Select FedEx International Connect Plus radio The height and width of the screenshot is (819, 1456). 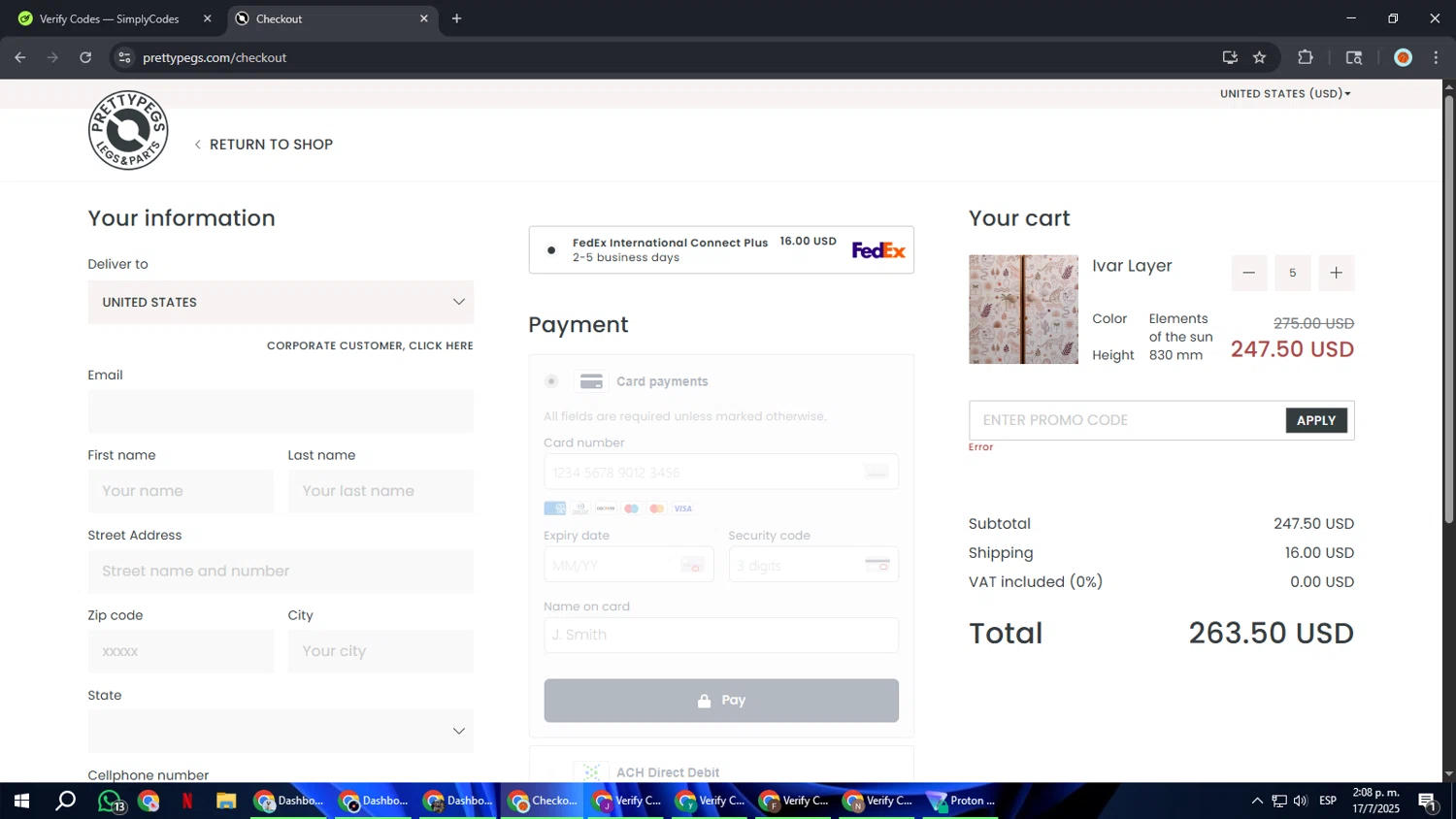click(x=551, y=250)
